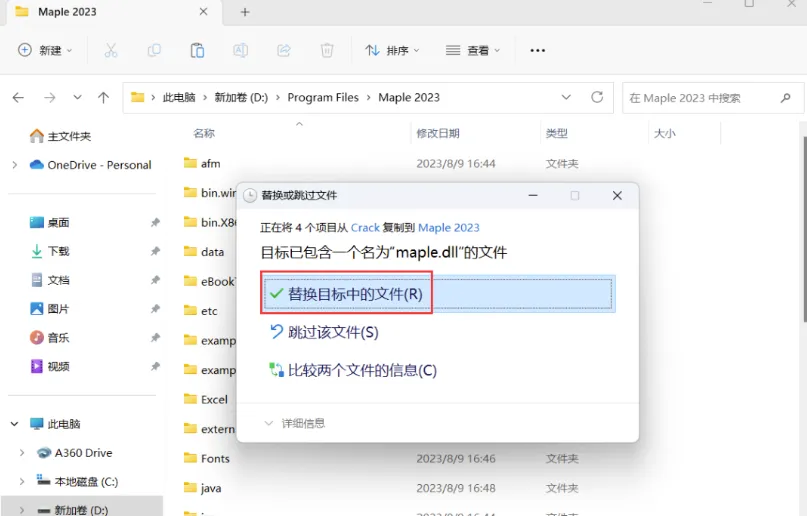
Task: Close the Maple 2023 tab
Action: [203, 11]
